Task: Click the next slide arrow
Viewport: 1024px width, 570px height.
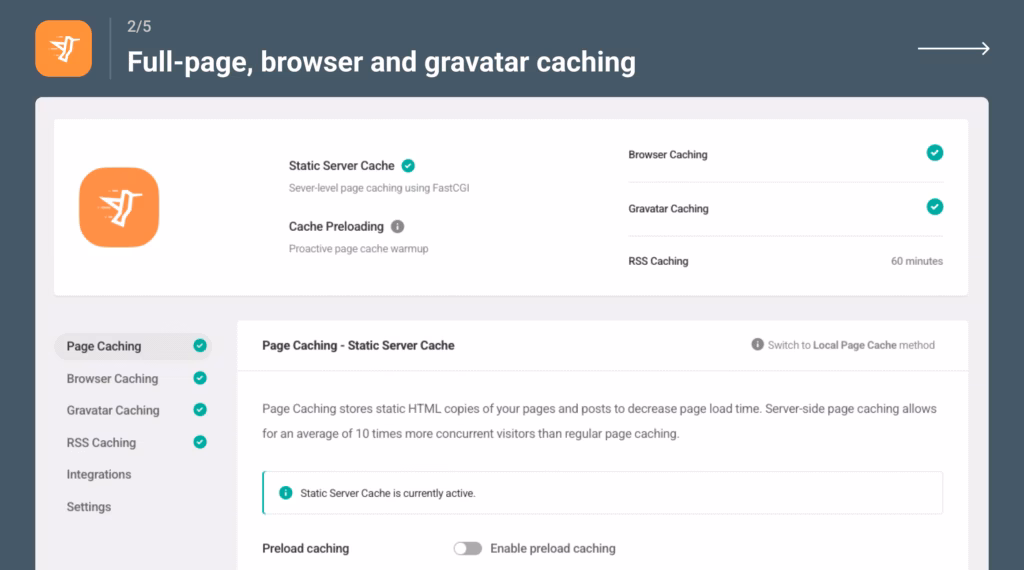Action: coord(953,49)
